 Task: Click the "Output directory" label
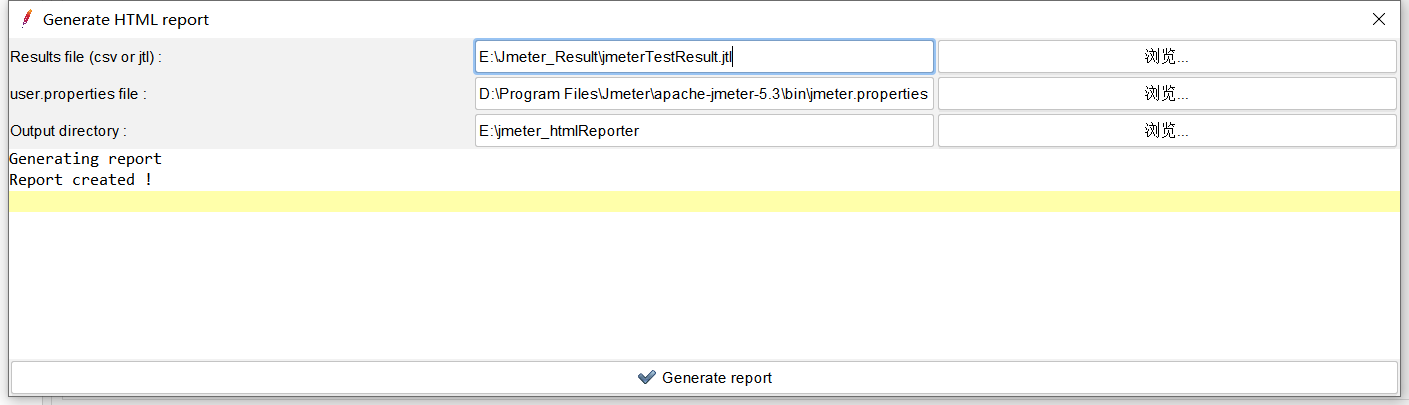pyautogui.click(x=68, y=131)
